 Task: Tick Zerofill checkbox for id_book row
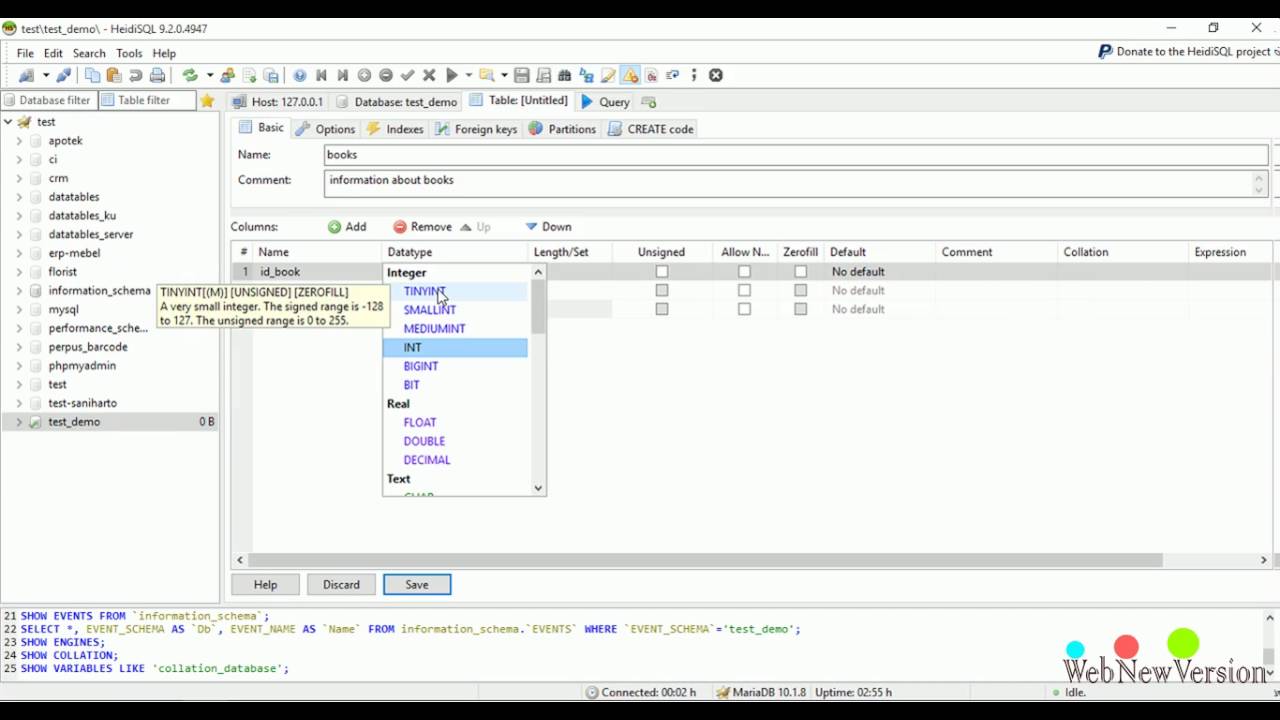pyautogui.click(x=800, y=271)
